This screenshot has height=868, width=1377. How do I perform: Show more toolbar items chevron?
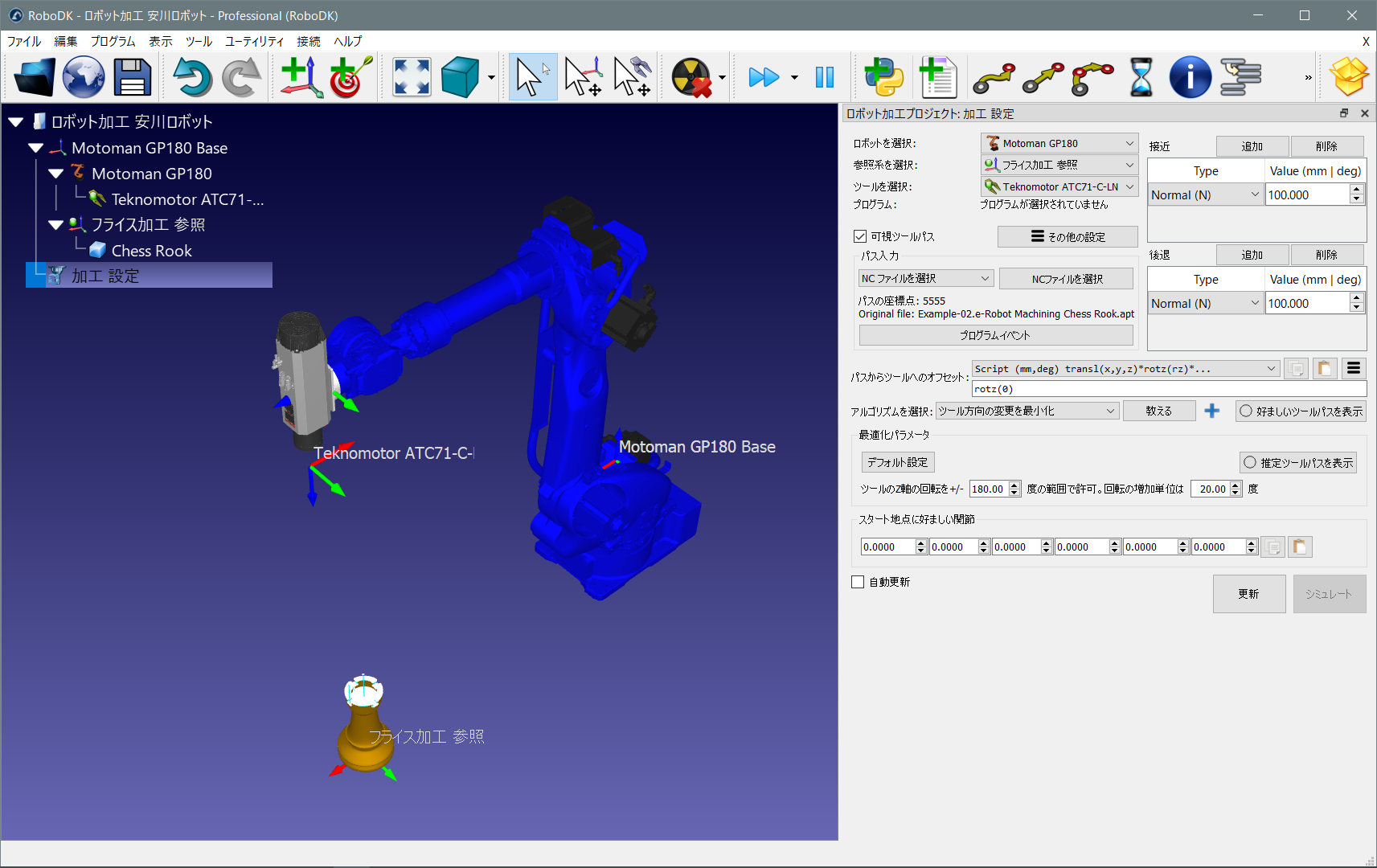pos(1308,77)
